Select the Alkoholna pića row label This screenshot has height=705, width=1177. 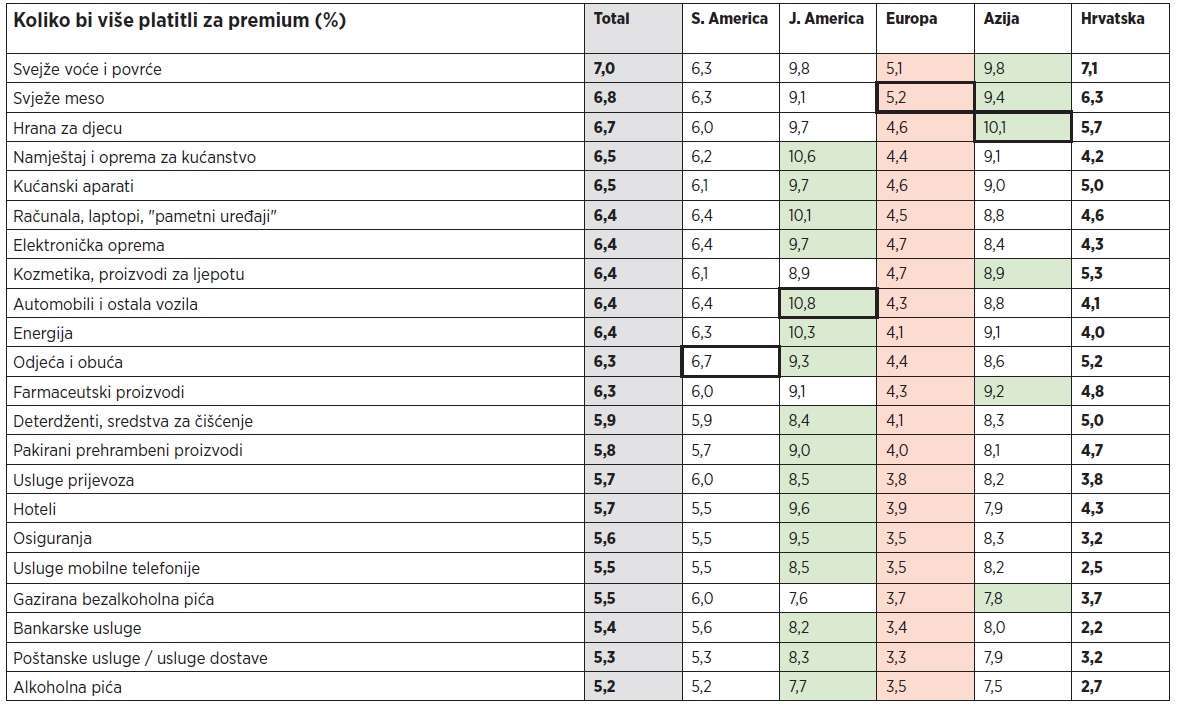pos(68,687)
